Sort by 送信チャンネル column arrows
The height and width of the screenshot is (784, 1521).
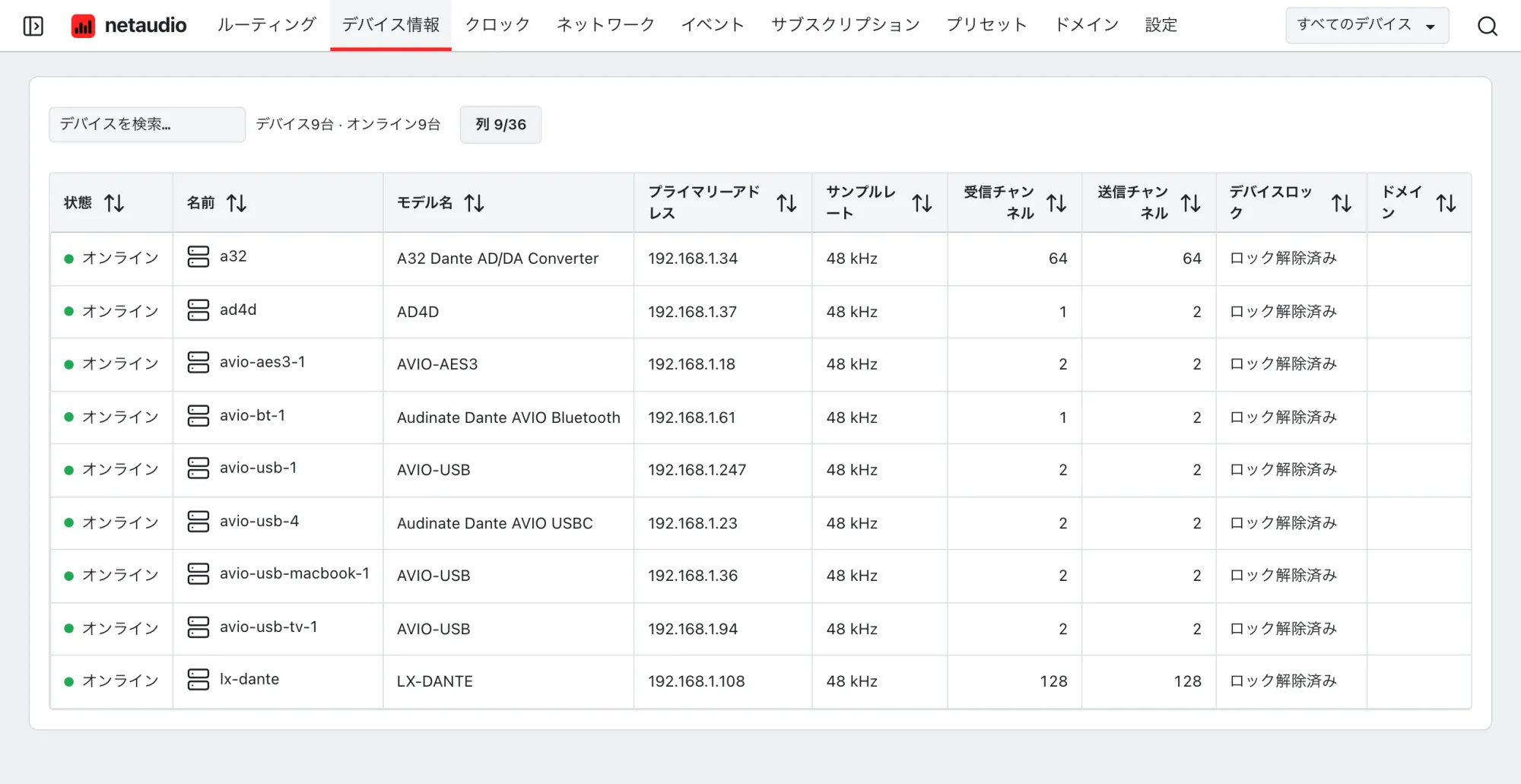coord(1191,203)
